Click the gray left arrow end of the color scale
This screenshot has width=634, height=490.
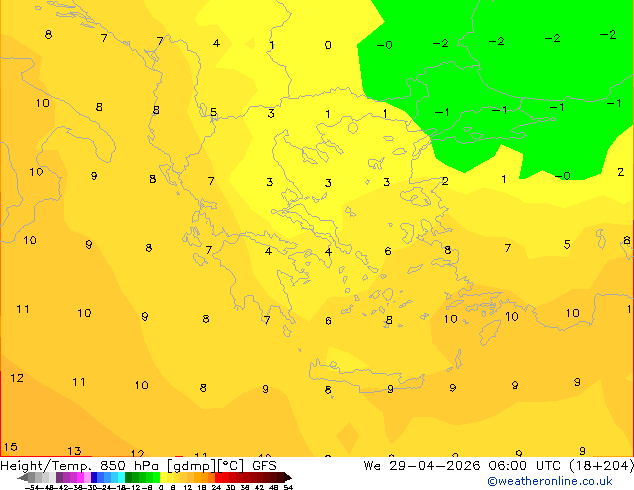(x=23, y=477)
